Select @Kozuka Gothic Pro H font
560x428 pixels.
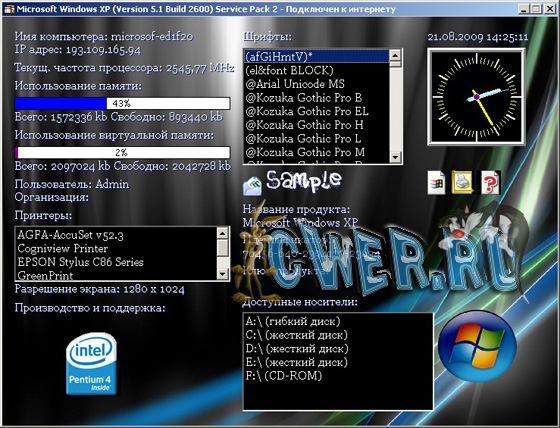[x=317, y=125]
